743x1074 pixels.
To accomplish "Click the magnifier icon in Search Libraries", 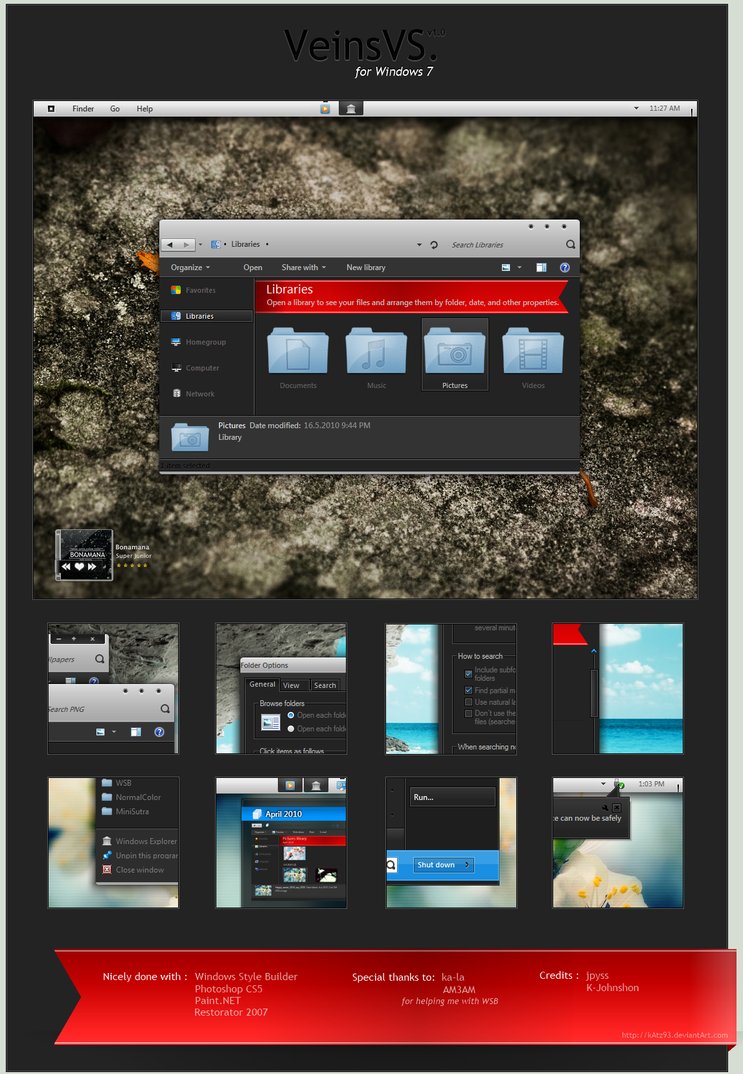I will point(570,245).
